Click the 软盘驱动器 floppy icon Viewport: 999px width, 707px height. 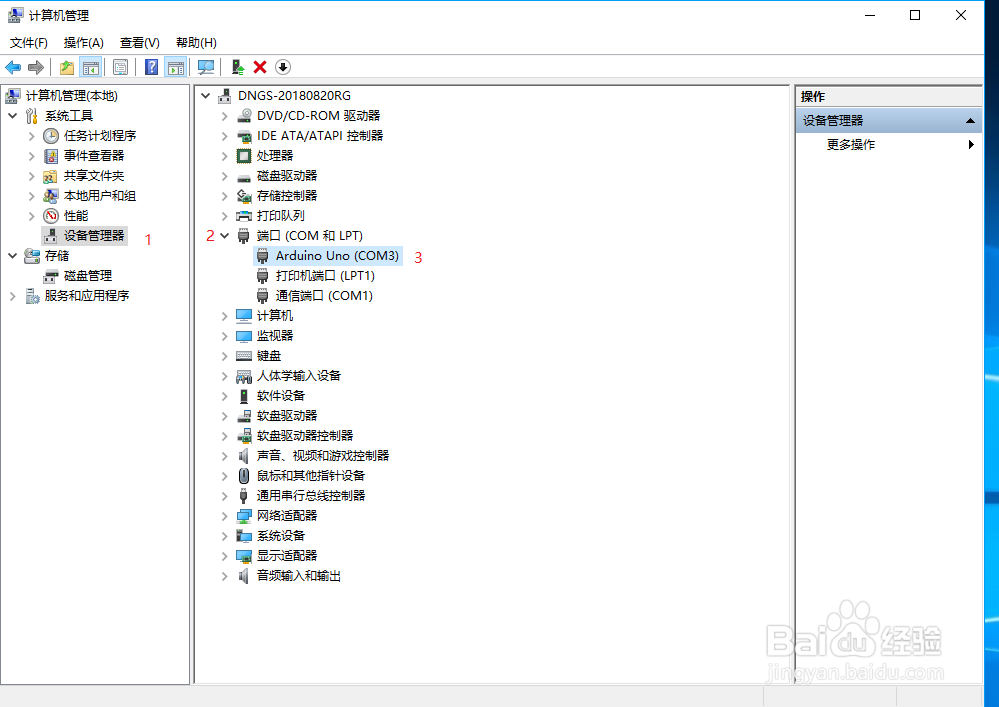[244, 416]
